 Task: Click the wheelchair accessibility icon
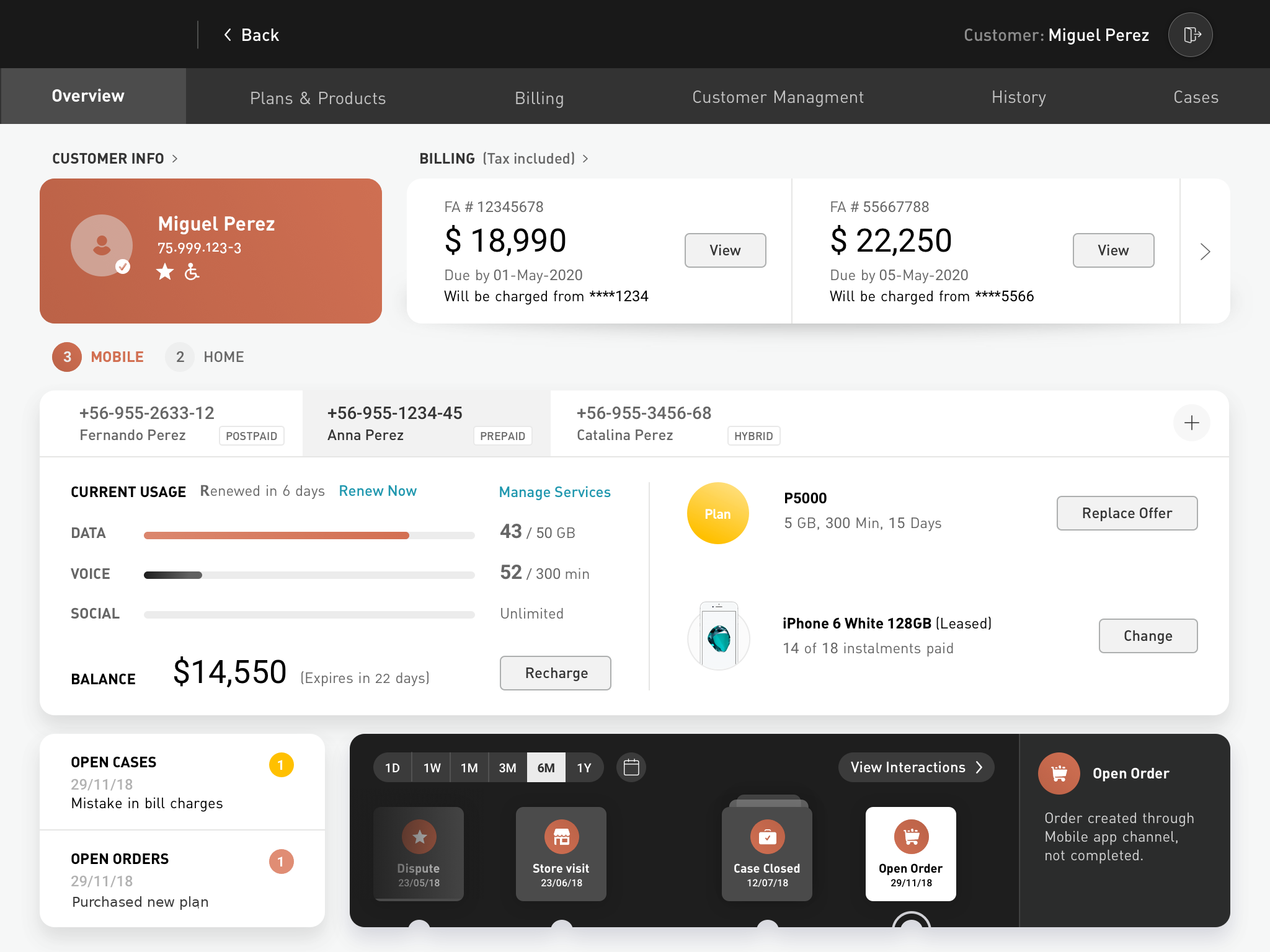pyautogui.click(x=192, y=271)
